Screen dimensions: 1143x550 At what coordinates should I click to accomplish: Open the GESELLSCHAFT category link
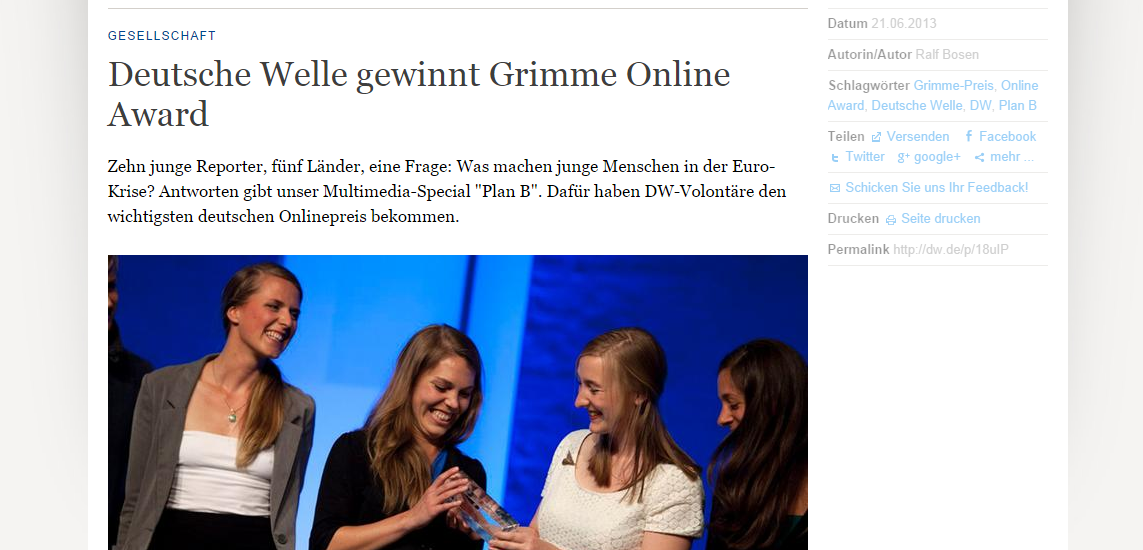(x=162, y=36)
